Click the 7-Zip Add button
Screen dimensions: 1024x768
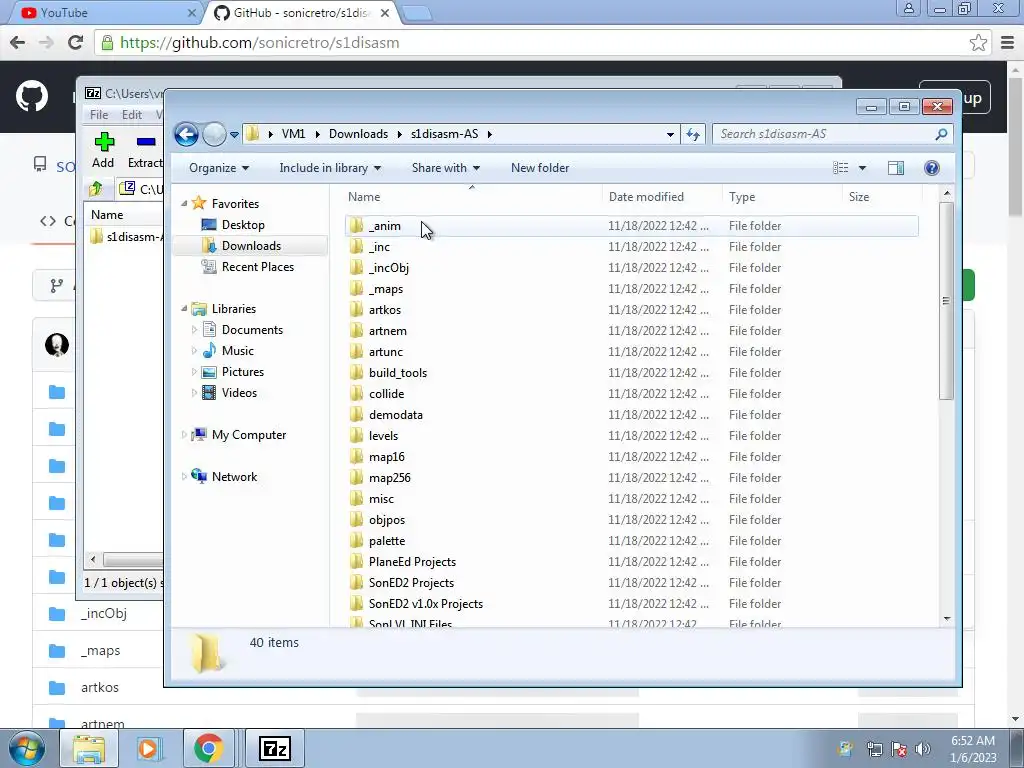pos(103,150)
